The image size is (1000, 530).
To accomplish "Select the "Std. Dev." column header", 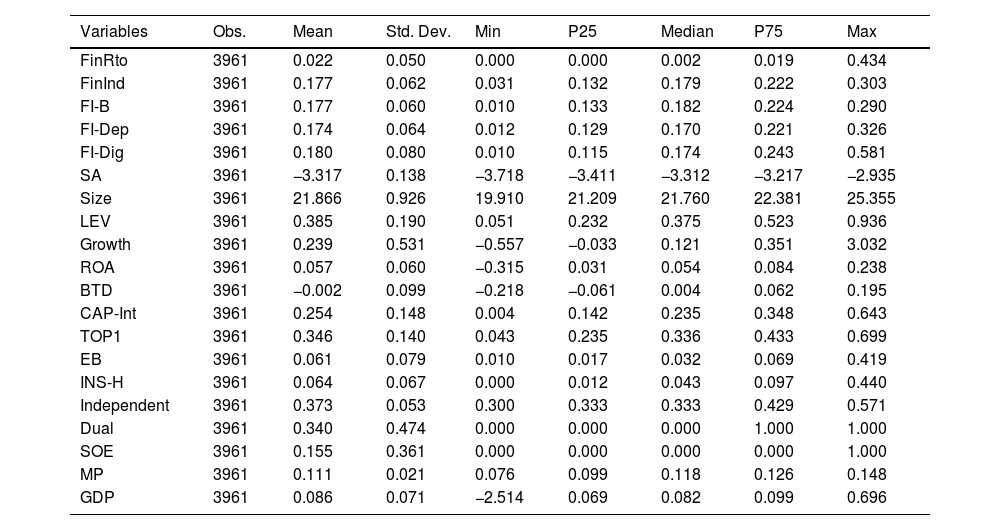I will pyautogui.click(x=418, y=32).
